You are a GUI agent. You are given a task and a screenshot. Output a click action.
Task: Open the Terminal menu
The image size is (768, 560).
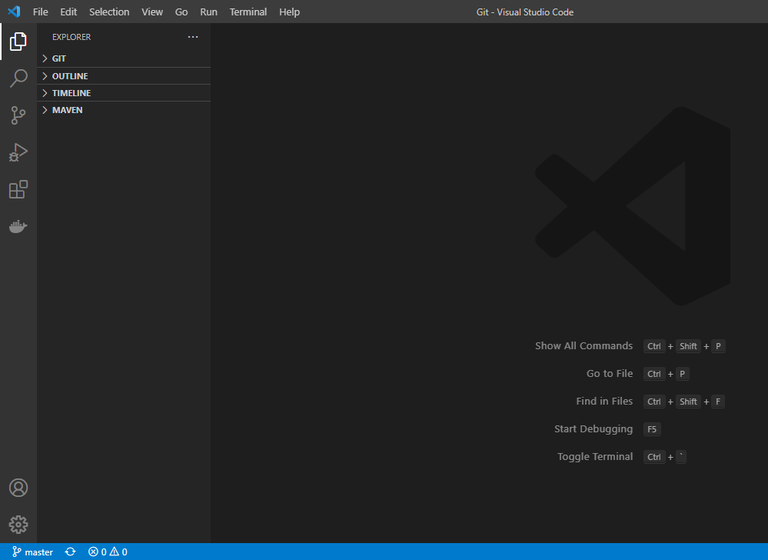(x=248, y=12)
